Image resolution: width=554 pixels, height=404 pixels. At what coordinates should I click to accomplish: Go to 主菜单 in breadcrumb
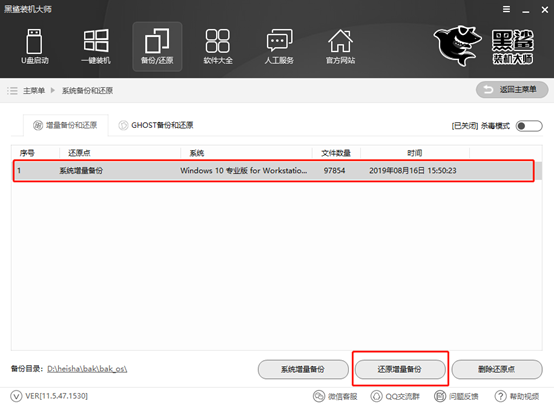[34, 90]
